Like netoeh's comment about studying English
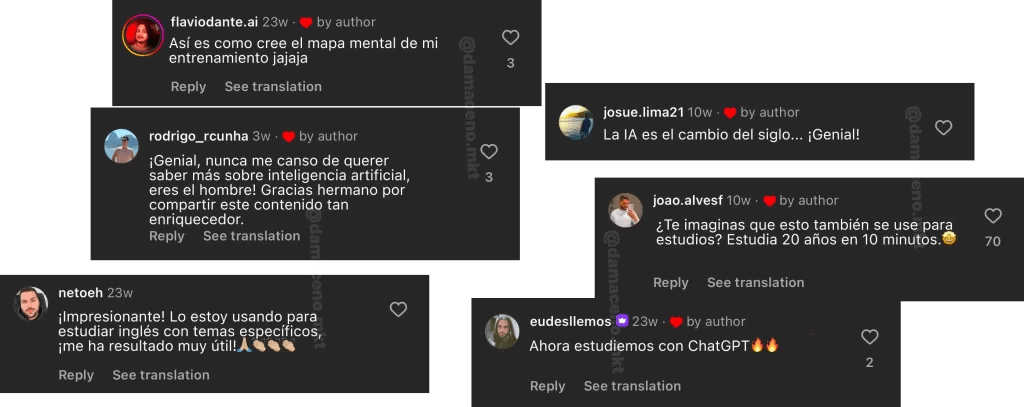 (398, 309)
